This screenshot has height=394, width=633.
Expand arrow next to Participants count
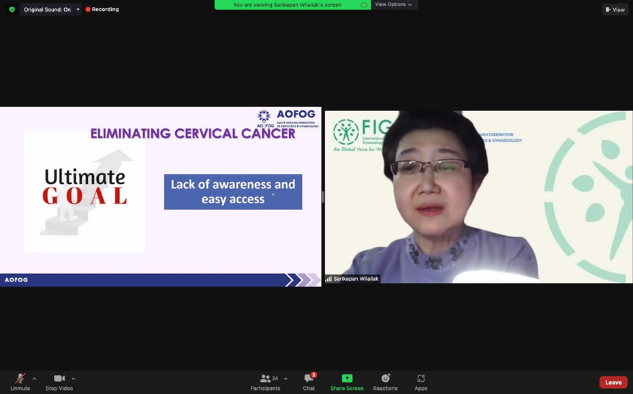coord(286,379)
